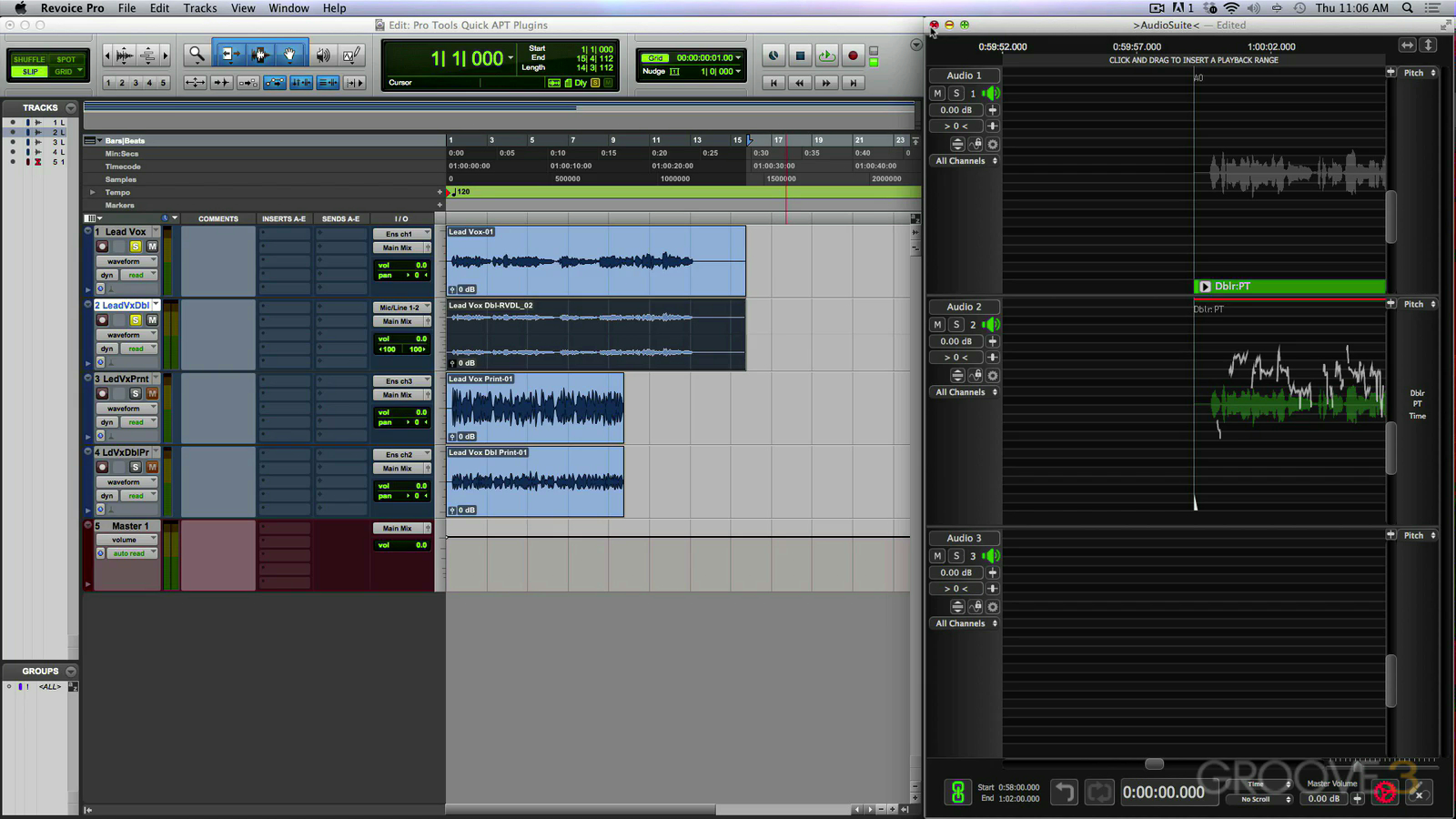Open the File menu
1456x819 pixels.
tap(126, 8)
